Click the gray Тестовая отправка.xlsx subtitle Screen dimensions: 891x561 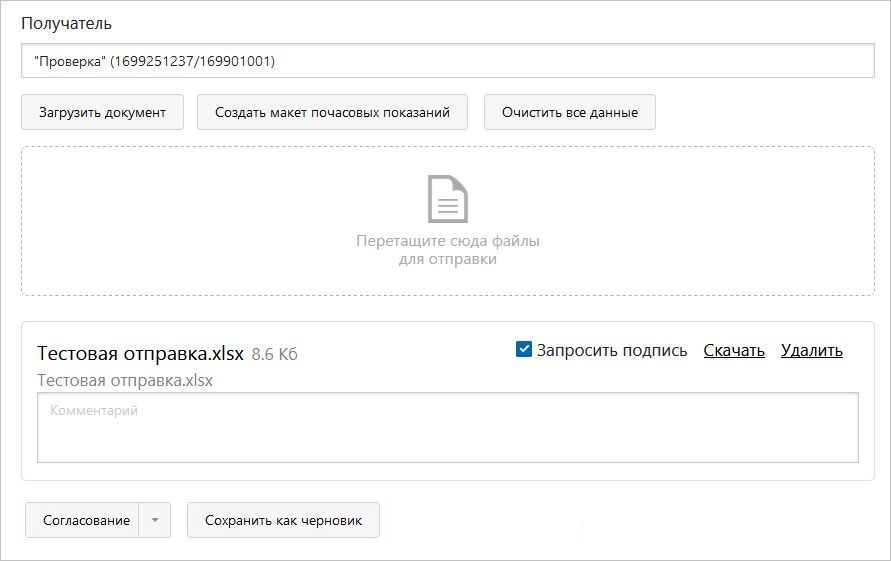tap(125, 380)
